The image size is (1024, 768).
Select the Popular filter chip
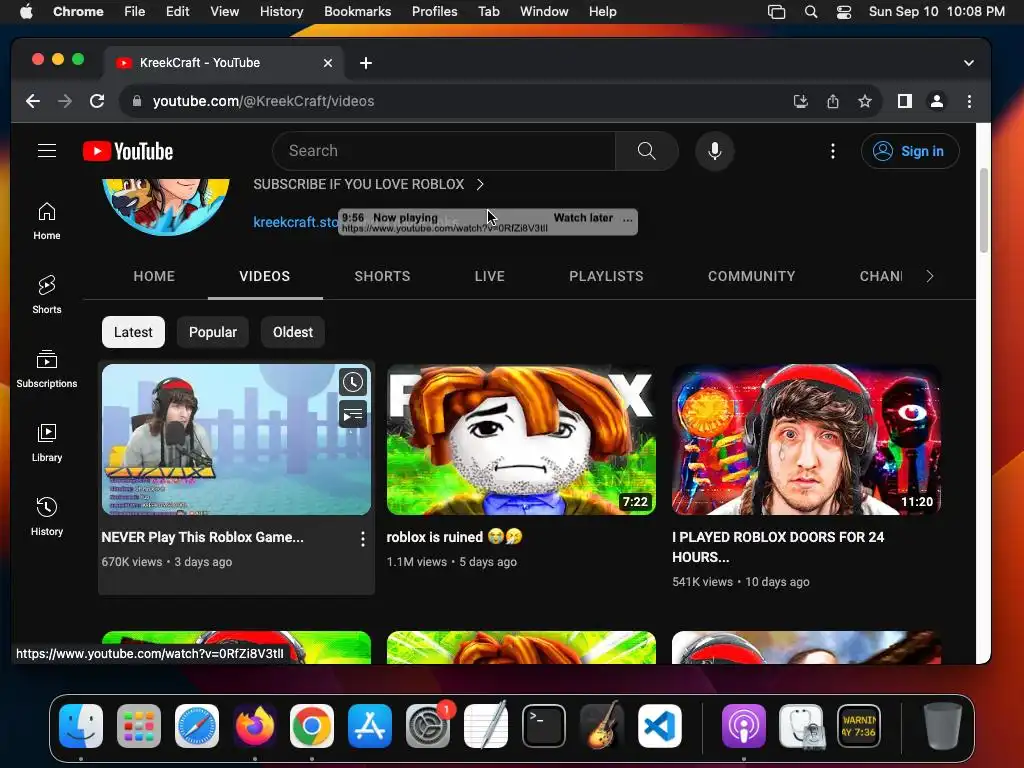[x=213, y=332]
